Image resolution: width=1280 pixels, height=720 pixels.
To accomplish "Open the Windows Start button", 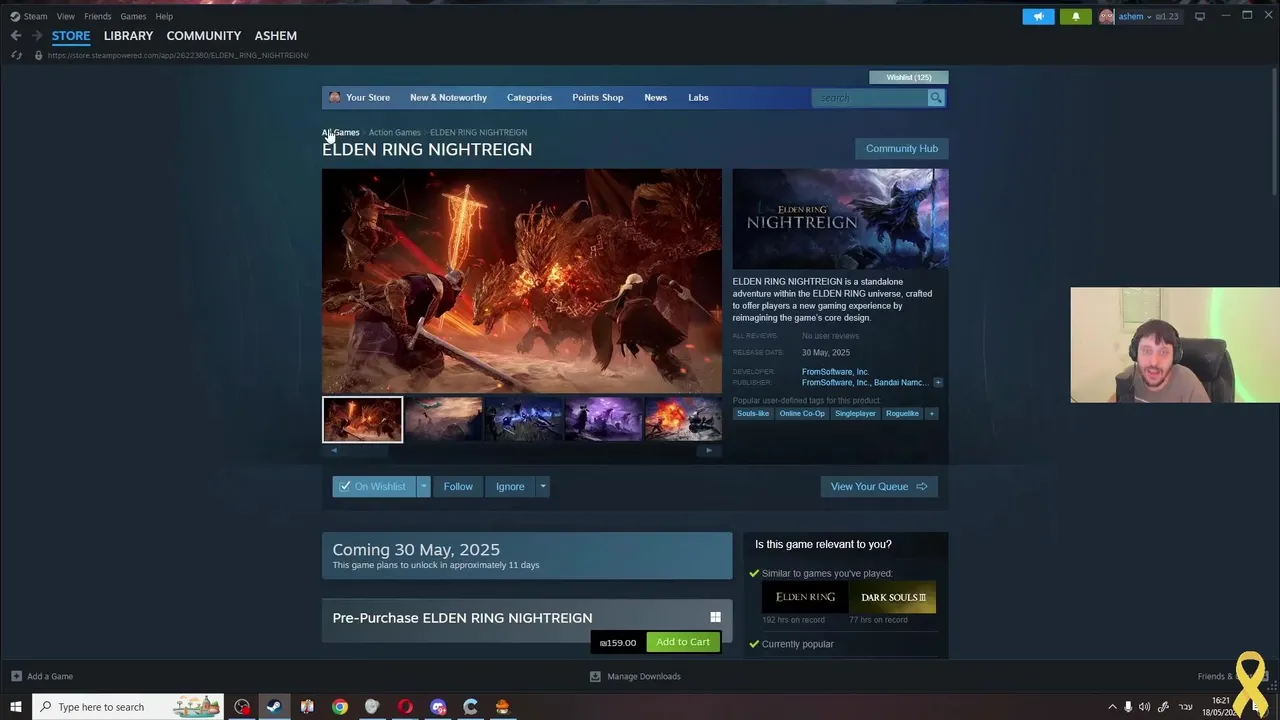I will [16, 707].
